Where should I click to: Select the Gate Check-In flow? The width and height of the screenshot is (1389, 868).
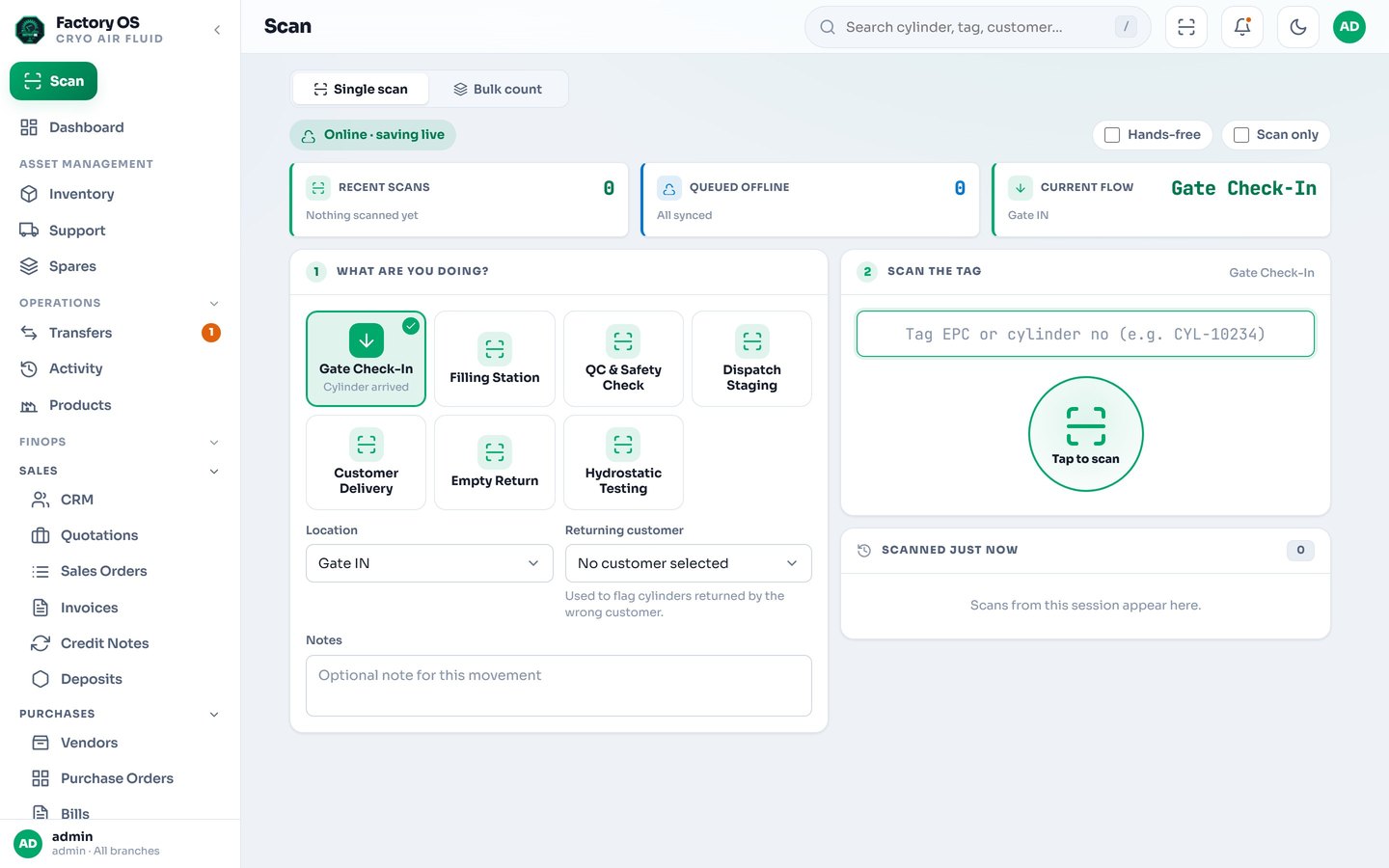coord(366,359)
